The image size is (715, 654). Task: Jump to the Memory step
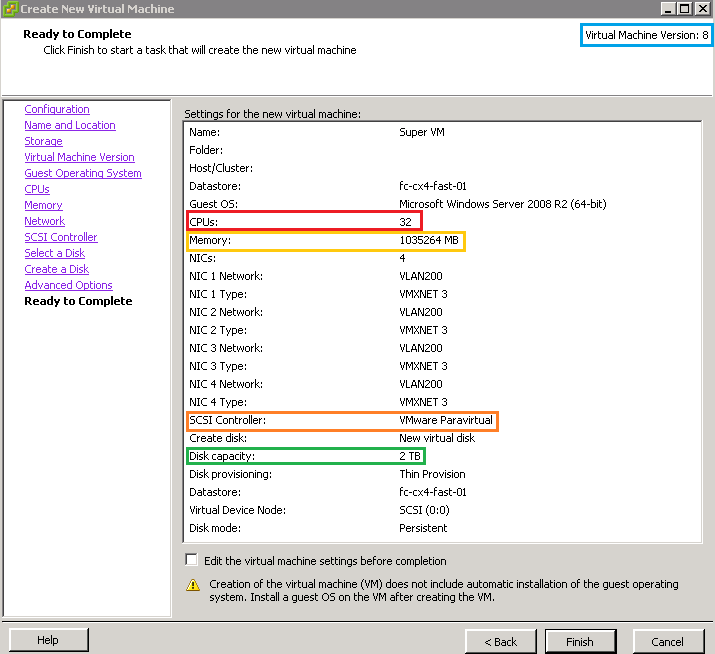pyautogui.click(x=43, y=205)
